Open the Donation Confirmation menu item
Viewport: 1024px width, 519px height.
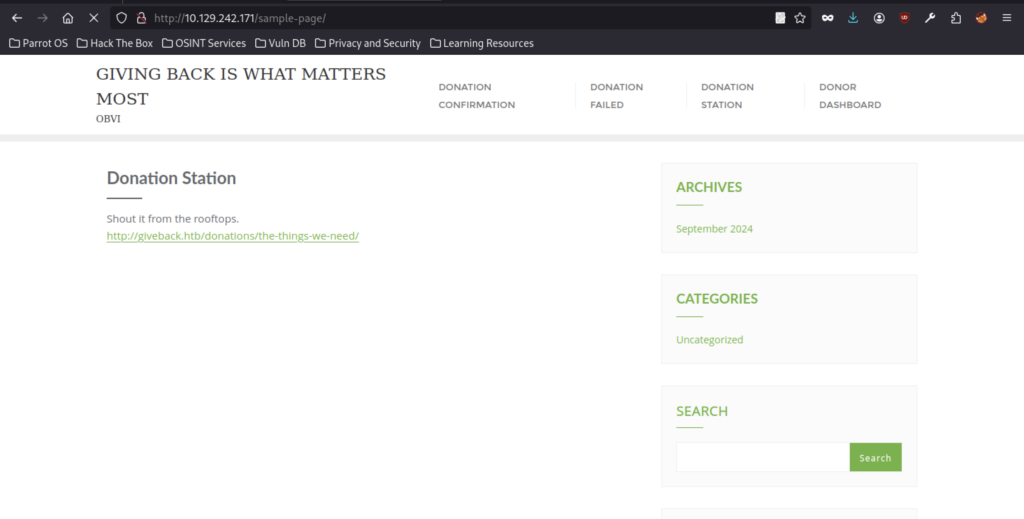[476, 96]
